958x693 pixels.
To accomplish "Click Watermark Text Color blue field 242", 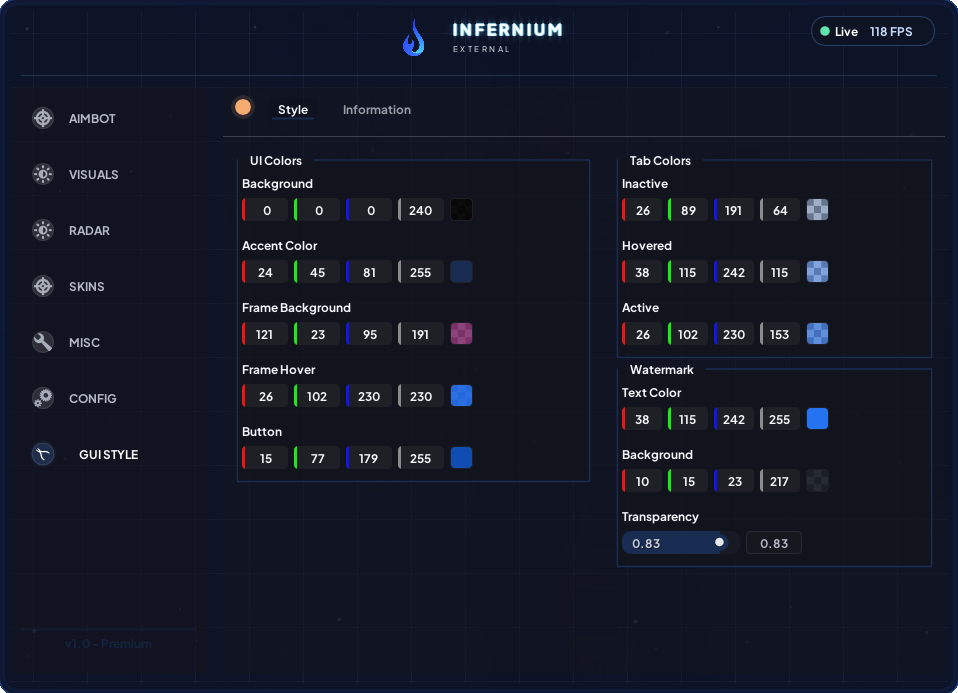I will pyautogui.click(x=733, y=420).
